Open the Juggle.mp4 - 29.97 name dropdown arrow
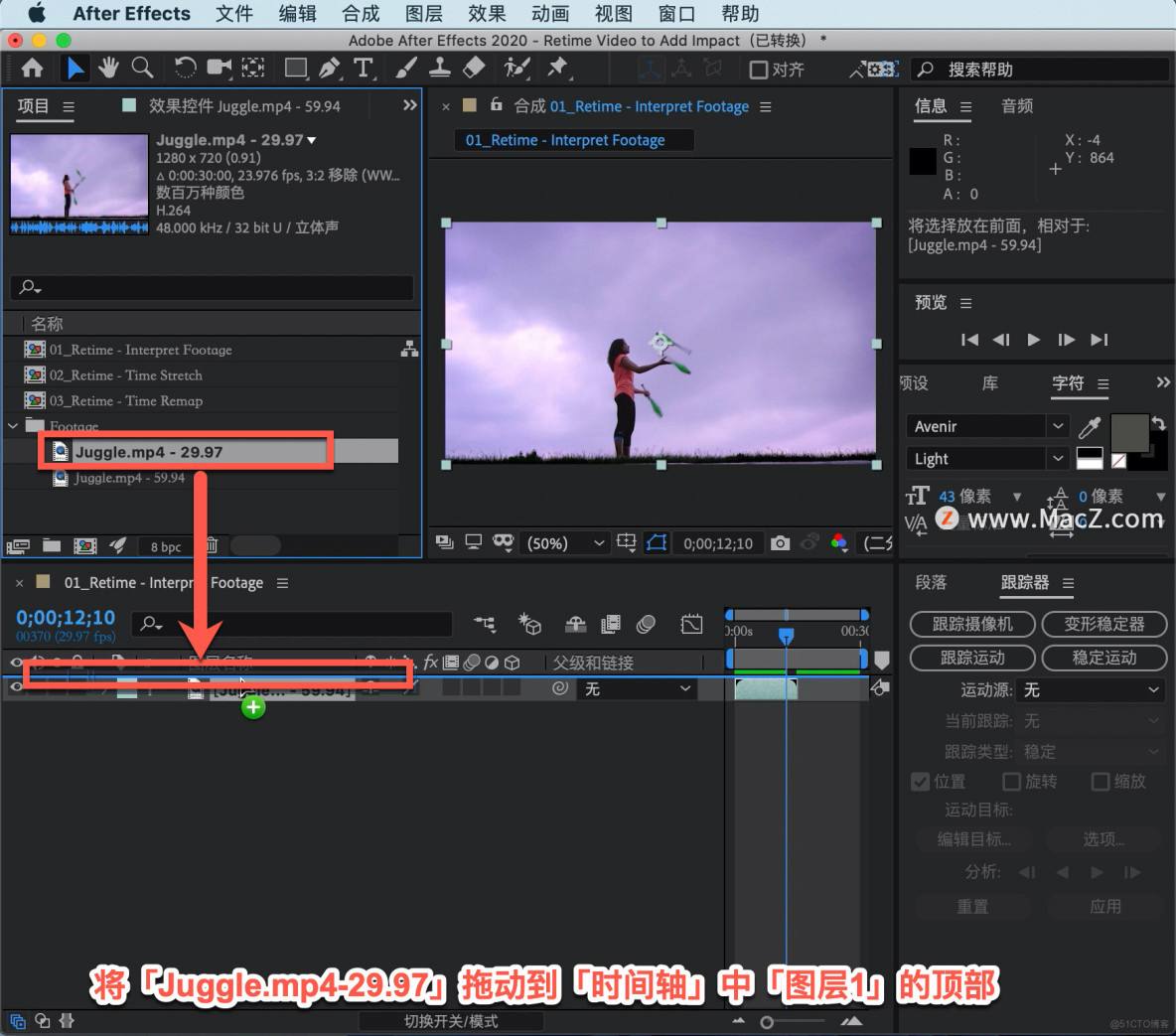Image resolution: width=1176 pixels, height=1036 pixels. tap(311, 140)
